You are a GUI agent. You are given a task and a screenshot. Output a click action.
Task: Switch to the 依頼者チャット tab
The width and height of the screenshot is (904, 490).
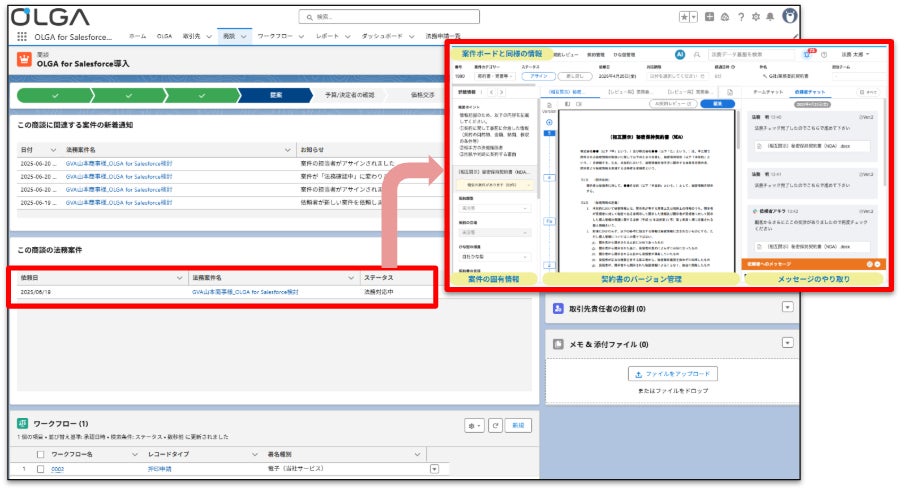(x=809, y=92)
